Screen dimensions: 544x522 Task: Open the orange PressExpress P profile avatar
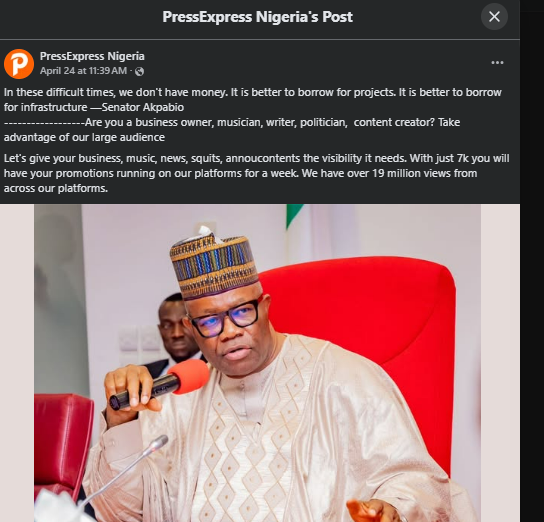(x=19, y=64)
